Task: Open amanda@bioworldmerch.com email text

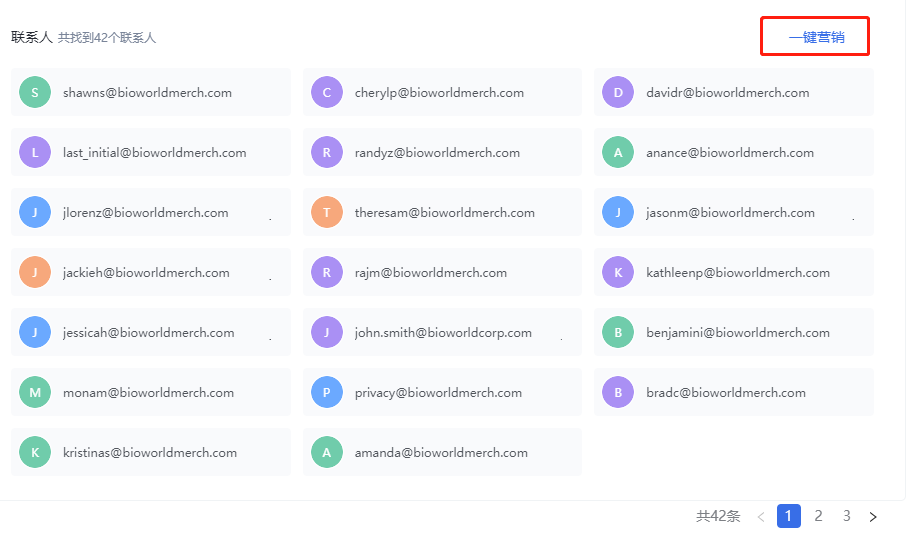Action: (x=441, y=453)
